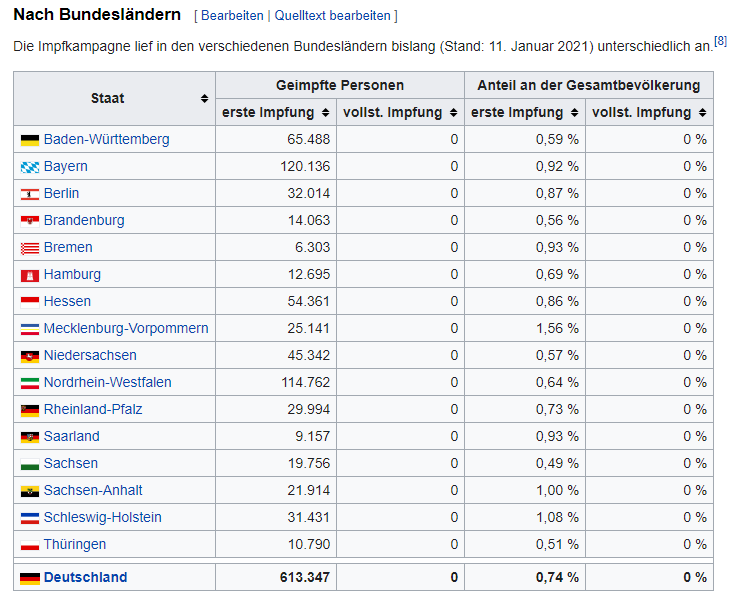
Task: Open the Bearbeiten section edit link
Action: point(232,16)
